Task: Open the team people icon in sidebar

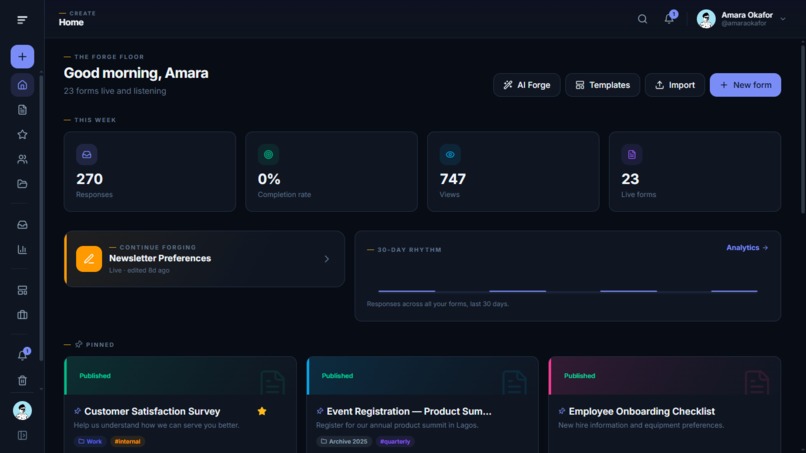Action: (22, 159)
